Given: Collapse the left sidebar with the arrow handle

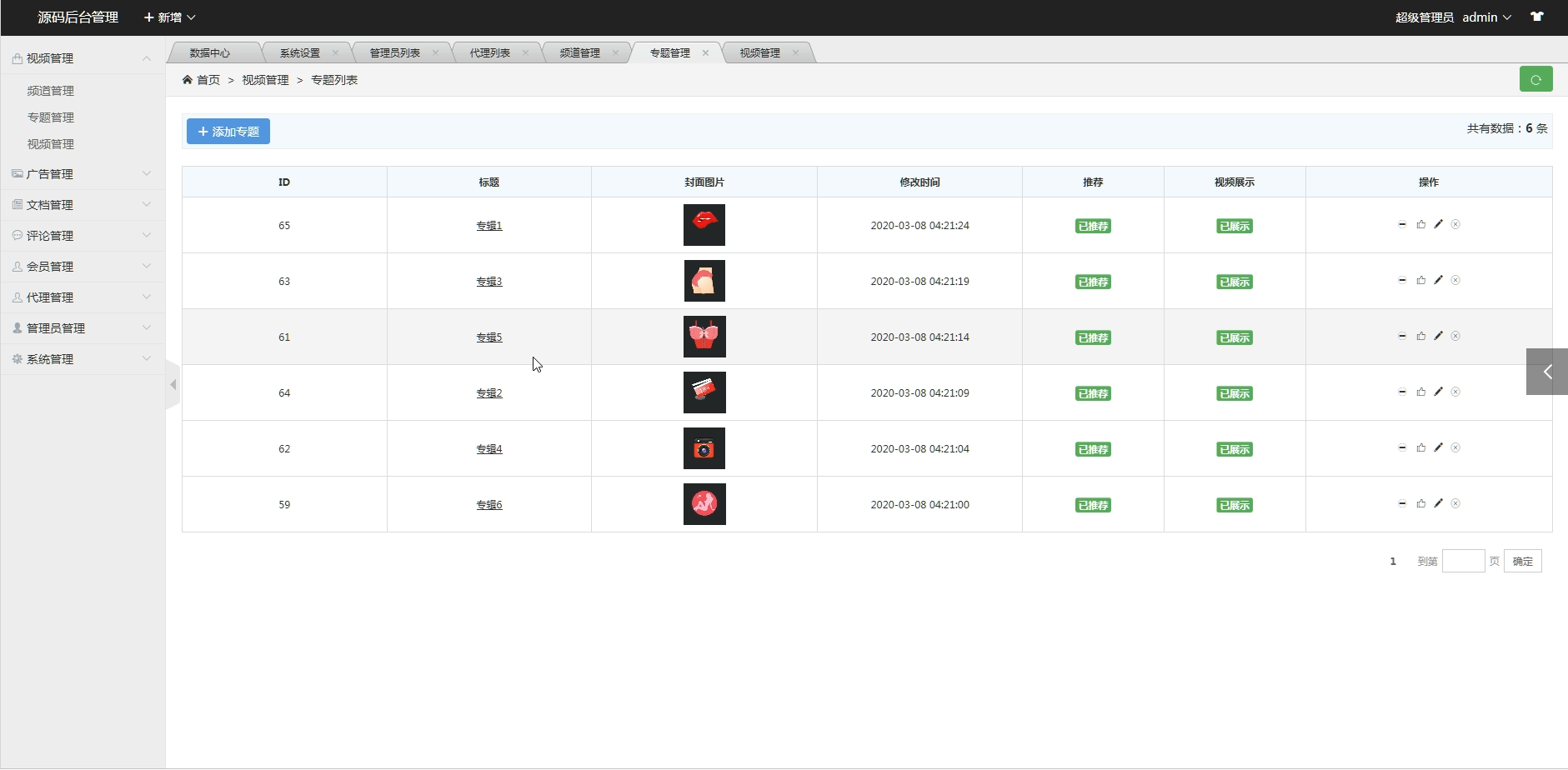Looking at the screenshot, I should (173, 385).
